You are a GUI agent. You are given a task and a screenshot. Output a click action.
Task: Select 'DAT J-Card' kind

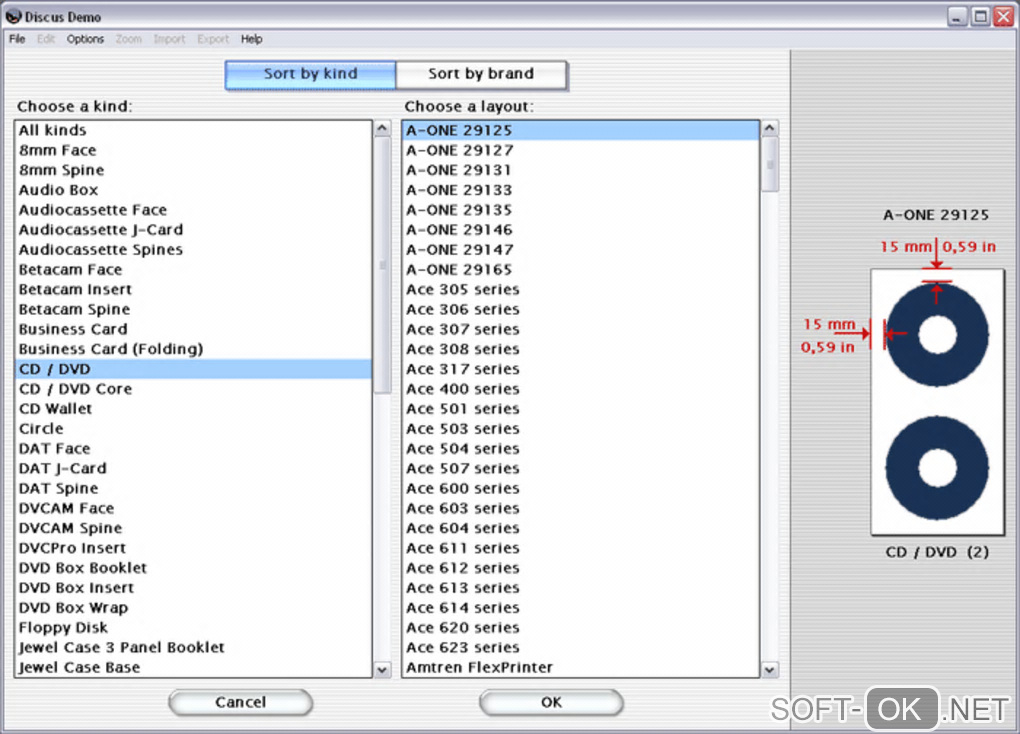tap(193, 469)
